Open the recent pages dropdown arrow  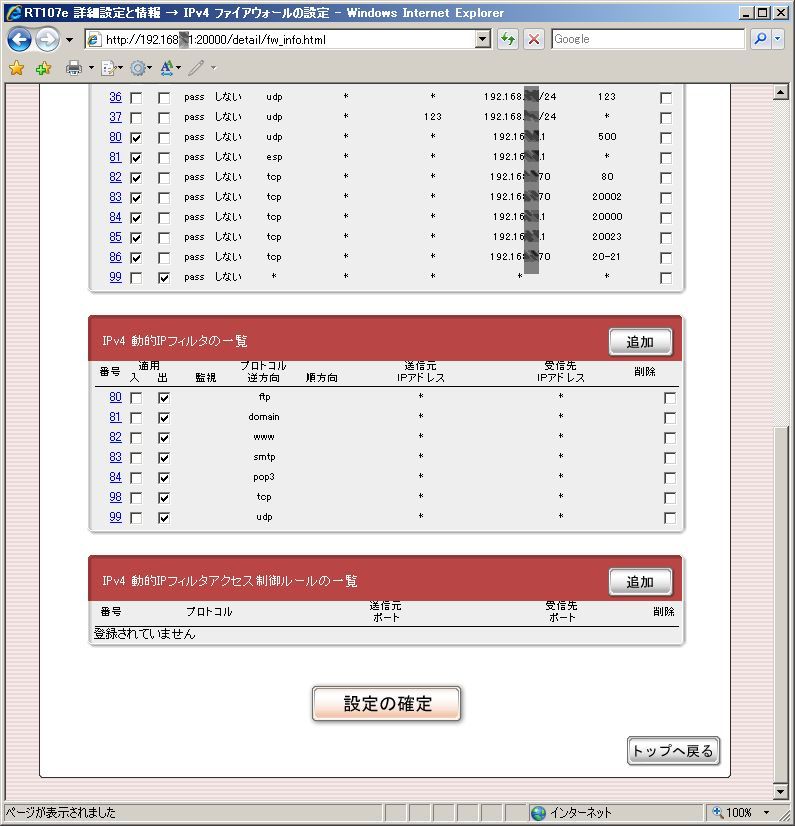coord(70,40)
